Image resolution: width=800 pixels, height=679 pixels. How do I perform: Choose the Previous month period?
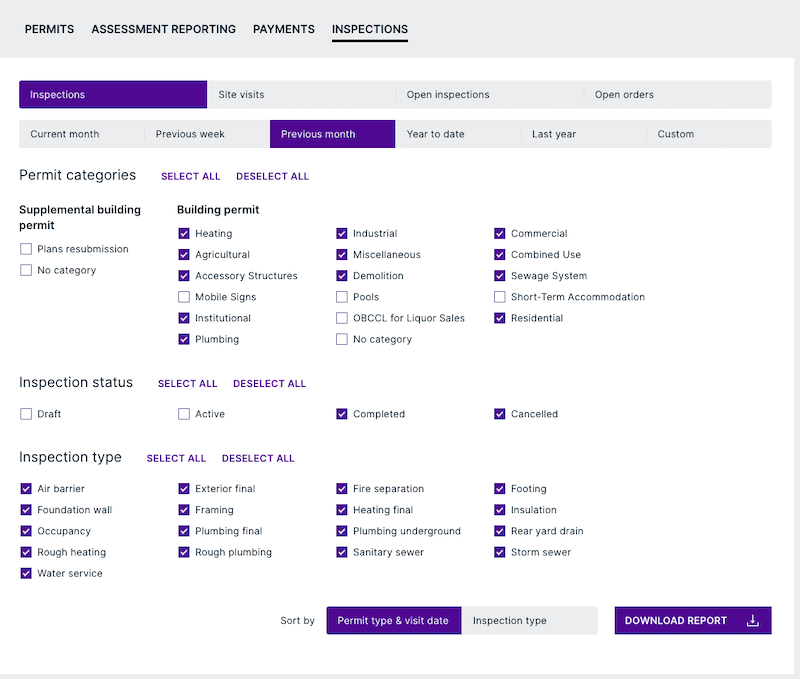(332, 134)
